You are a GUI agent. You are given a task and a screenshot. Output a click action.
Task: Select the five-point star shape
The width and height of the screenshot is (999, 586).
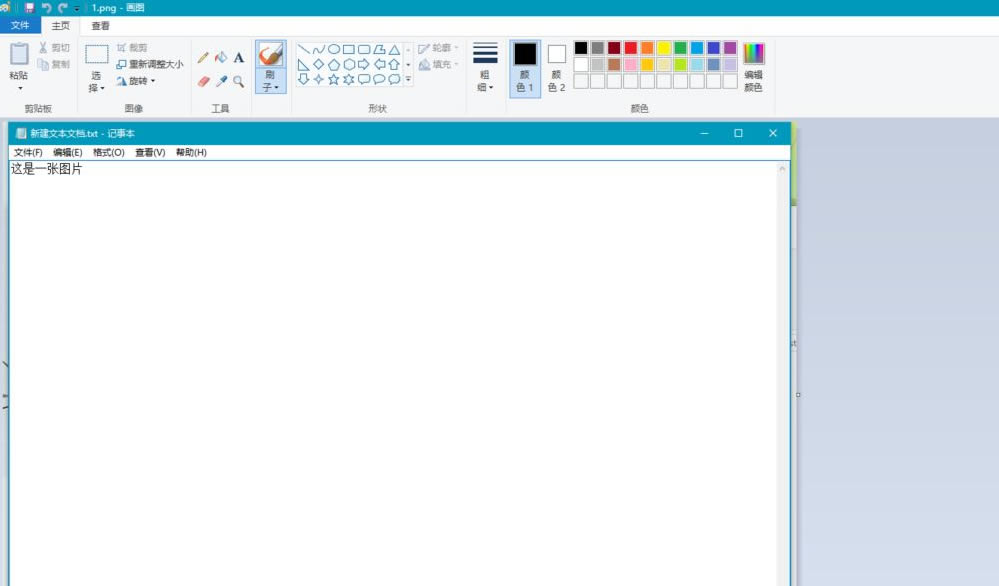point(333,80)
